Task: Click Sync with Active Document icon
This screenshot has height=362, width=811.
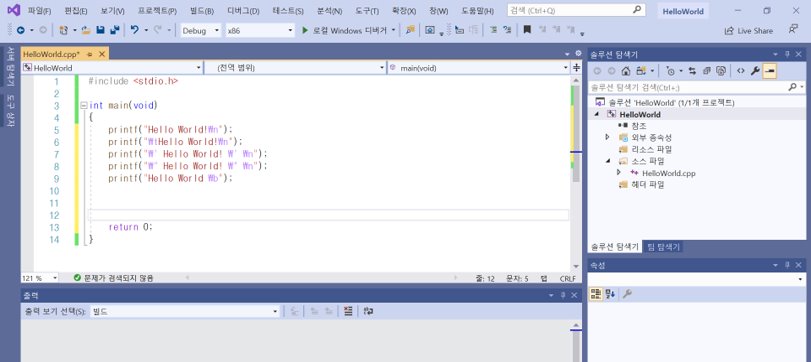Action: tap(692, 71)
